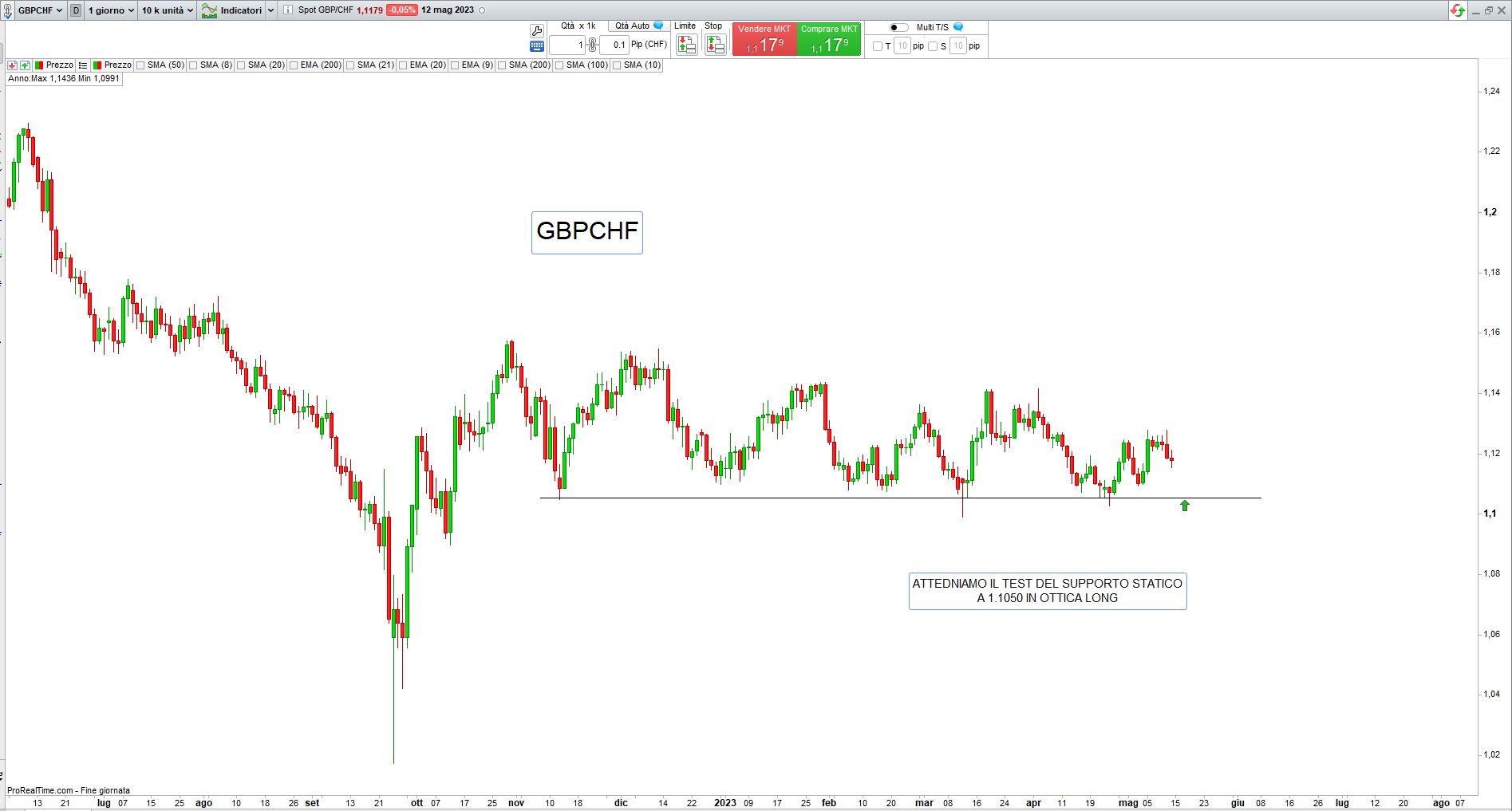Viewport: 1512px width, 811px height.
Task: Click the 1,1179 price in header
Action: coord(369,10)
